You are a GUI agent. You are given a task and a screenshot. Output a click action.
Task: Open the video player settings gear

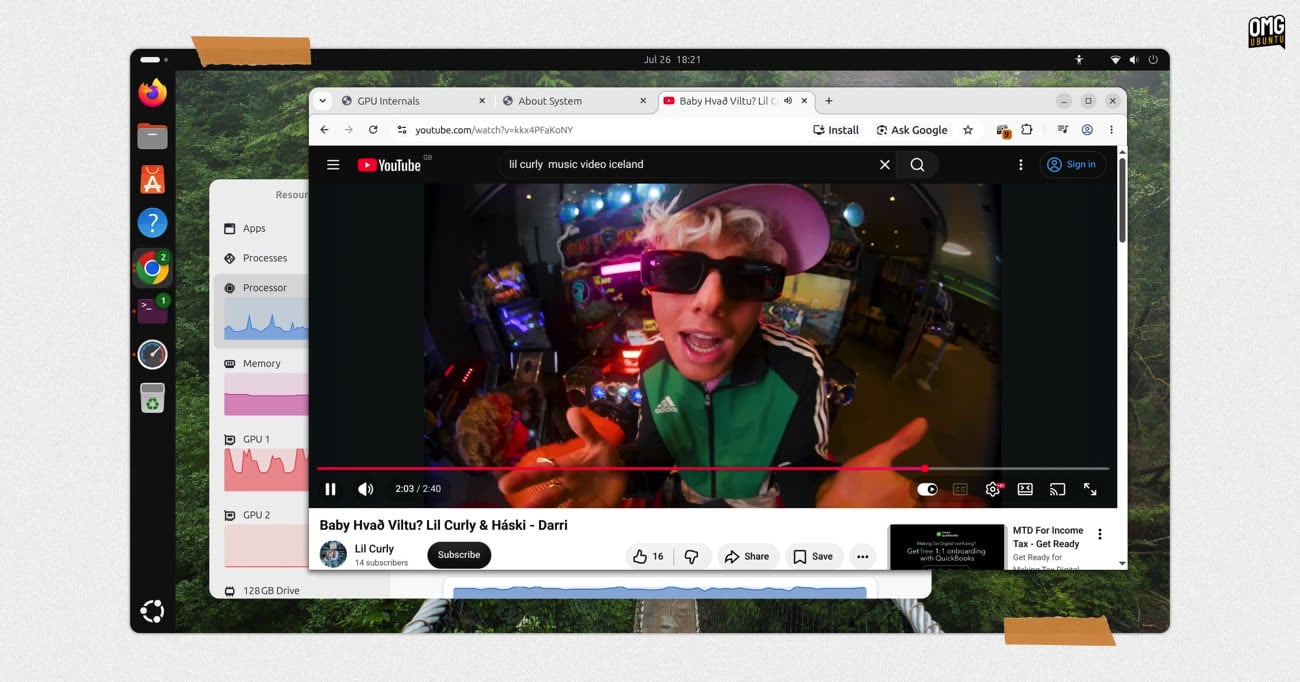[993, 489]
